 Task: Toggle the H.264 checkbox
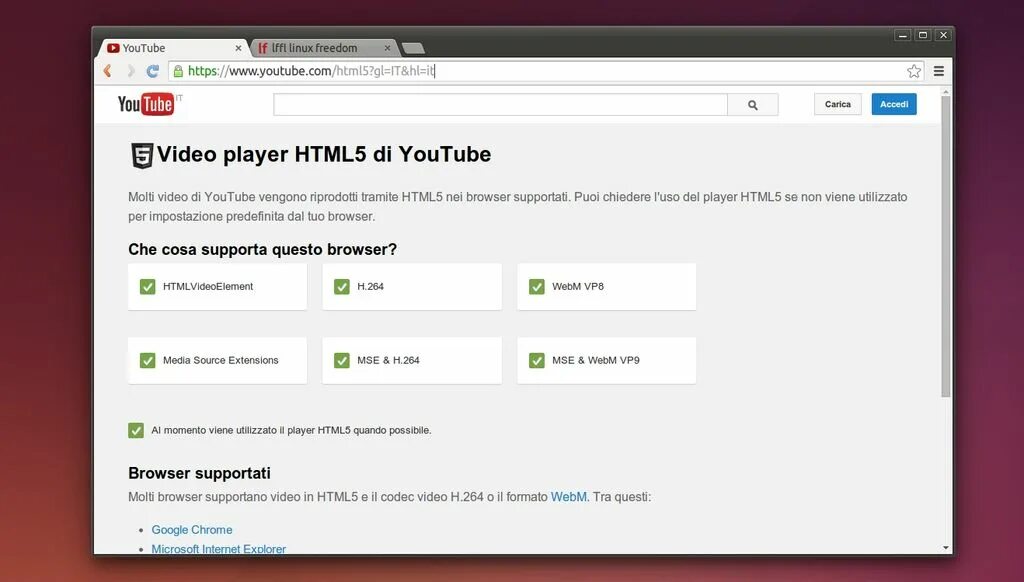(x=342, y=286)
